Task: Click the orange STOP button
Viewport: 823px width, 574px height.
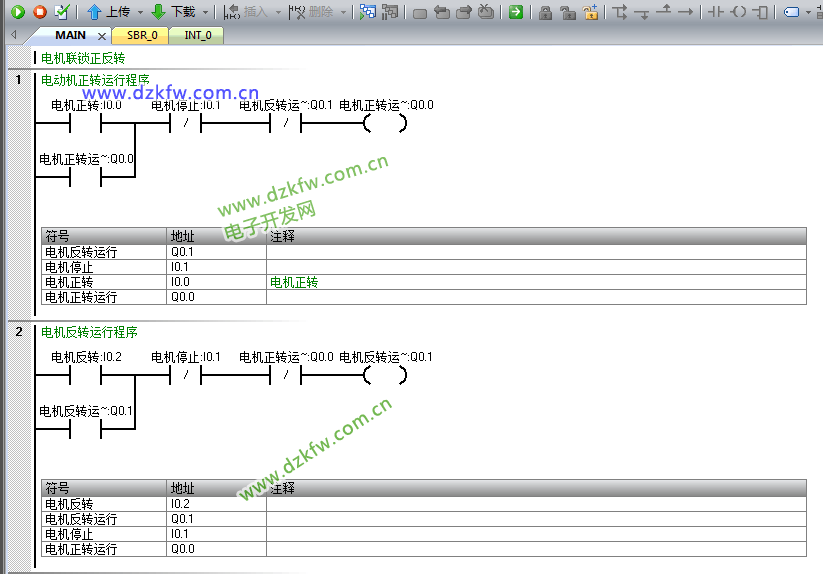Action: (39, 12)
